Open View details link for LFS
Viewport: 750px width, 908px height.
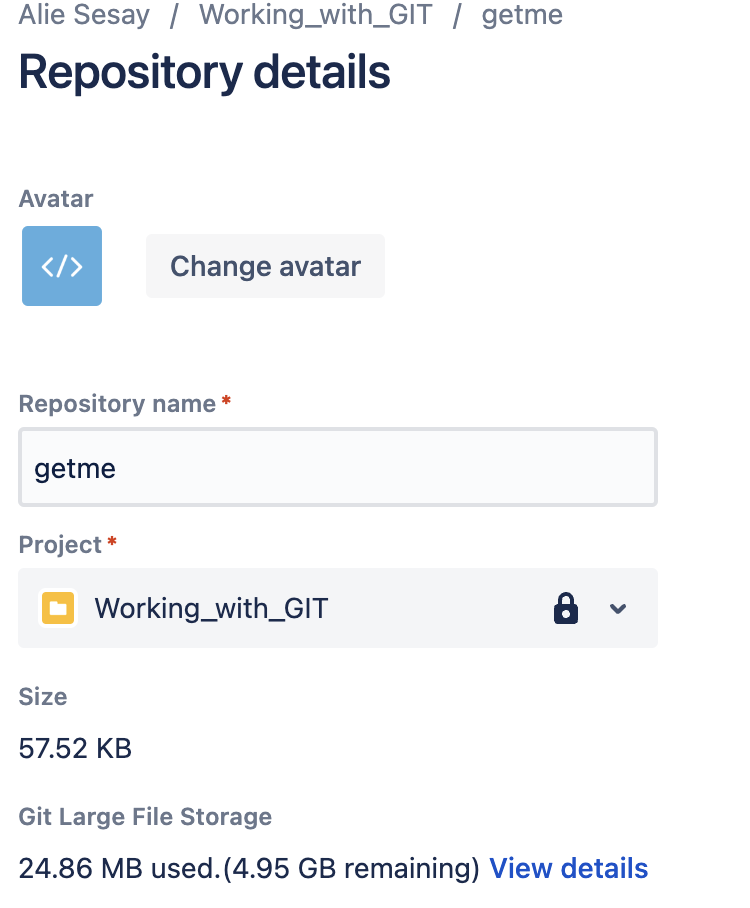tap(568, 869)
